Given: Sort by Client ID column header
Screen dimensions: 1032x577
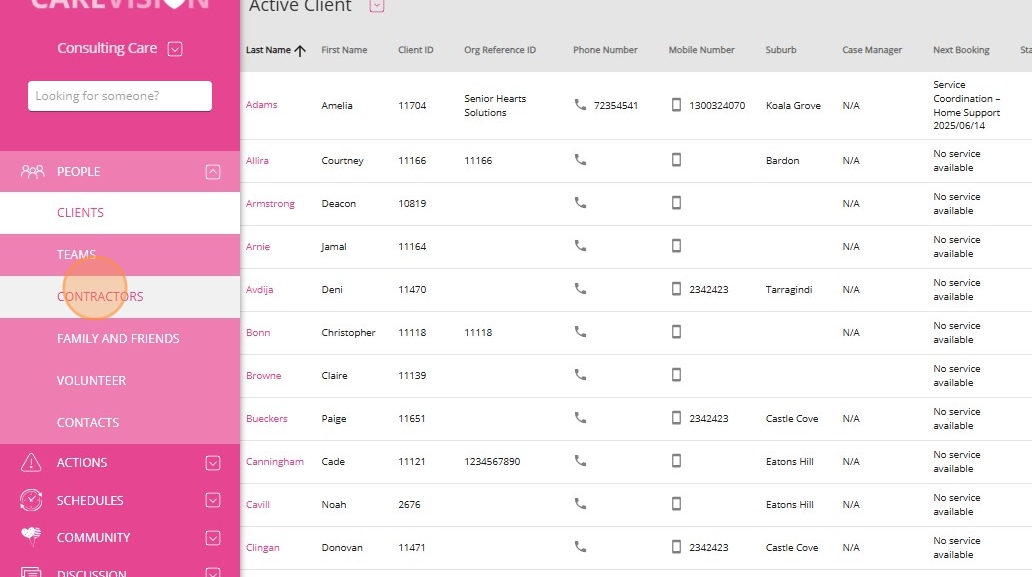Looking at the screenshot, I should coord(415,50).
